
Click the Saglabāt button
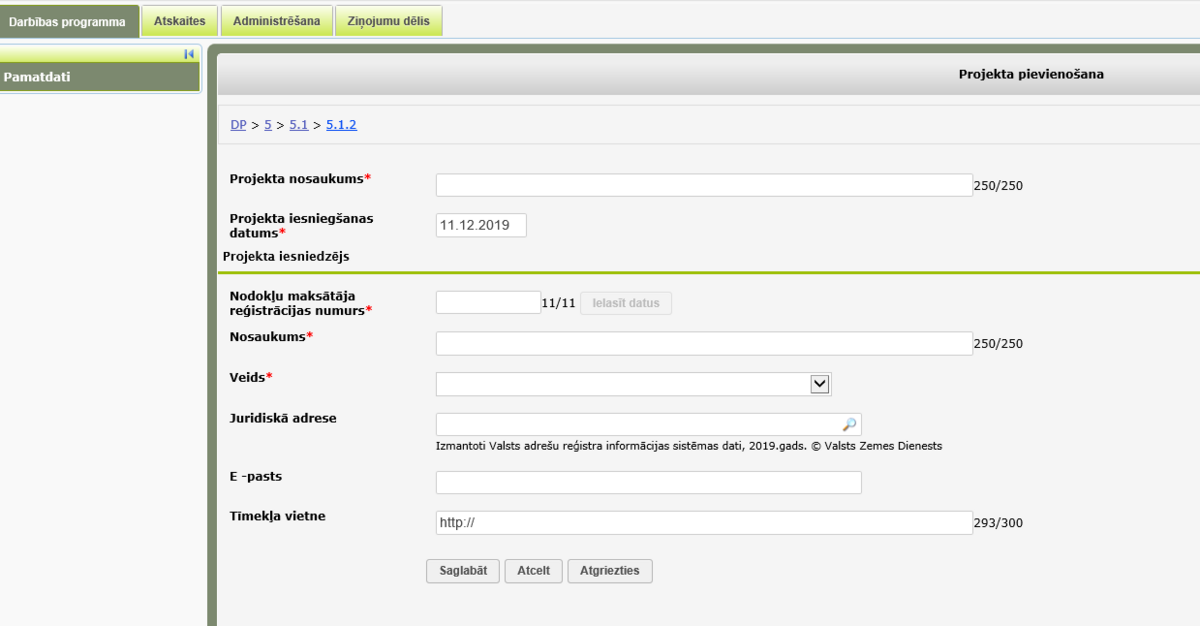point(463,571)
